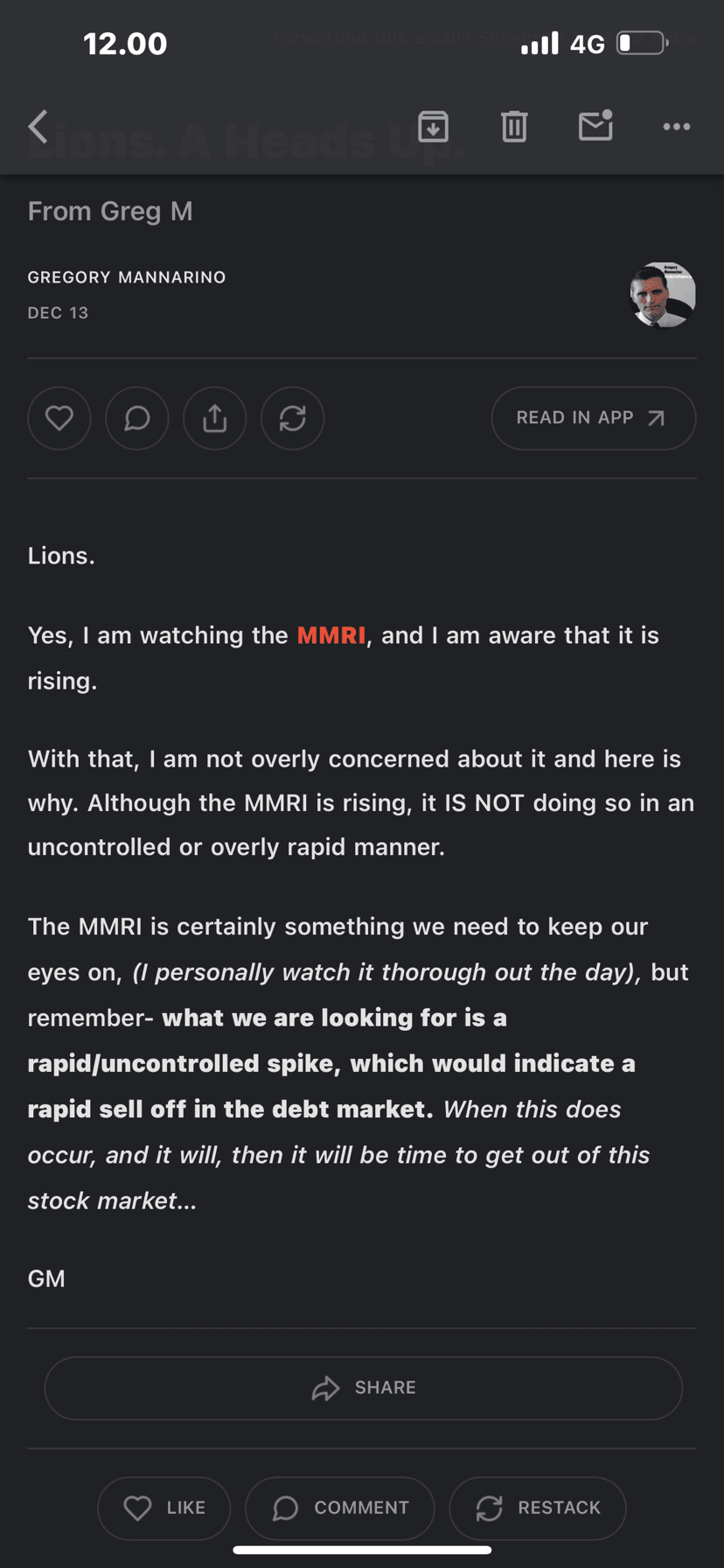The image size is (724, 1568).
Task: Tap Gregory Mannarino's profile picture
Action: [663, 295]
